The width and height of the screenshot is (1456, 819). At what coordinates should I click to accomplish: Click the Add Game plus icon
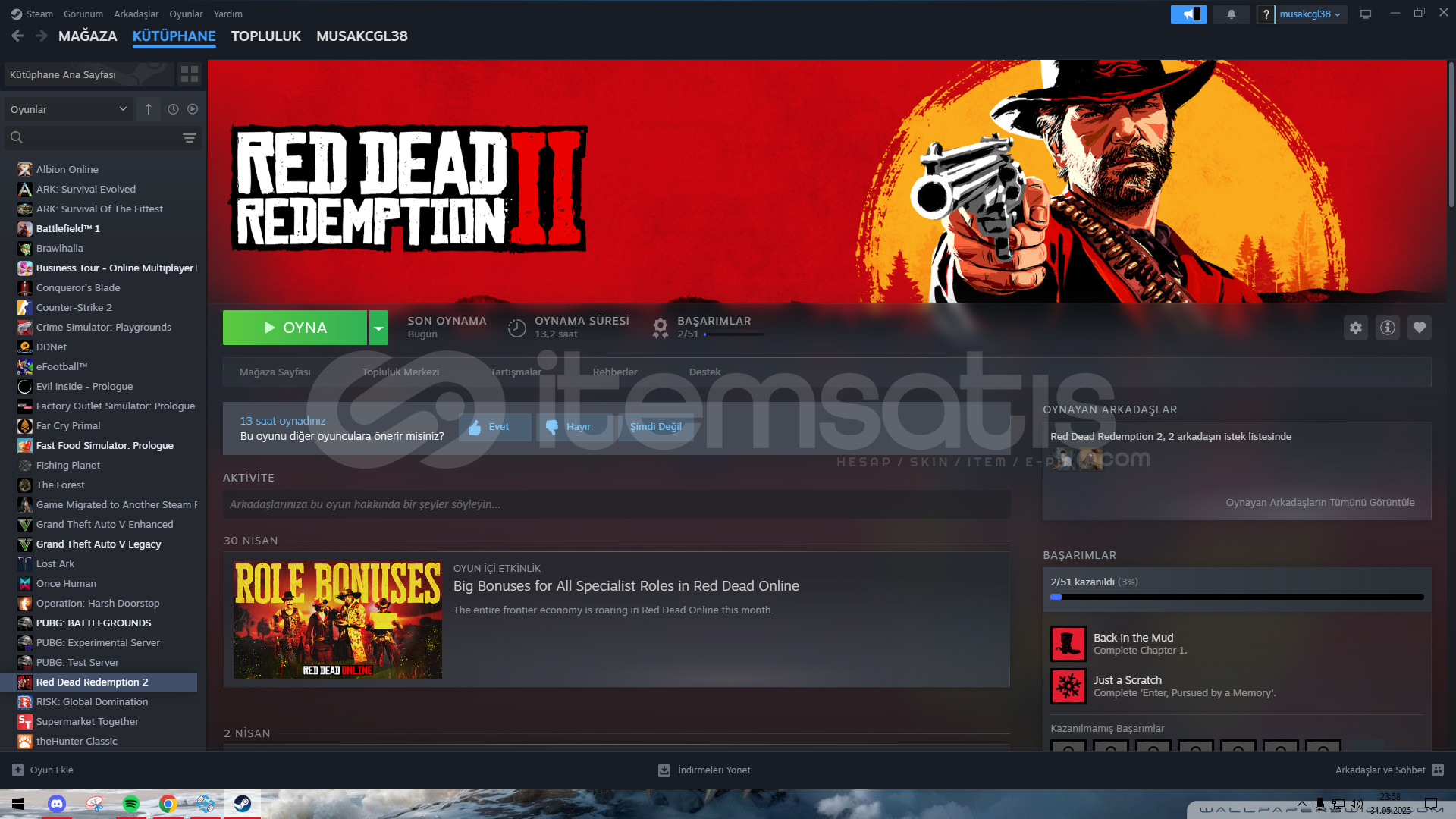pos(18,770)
